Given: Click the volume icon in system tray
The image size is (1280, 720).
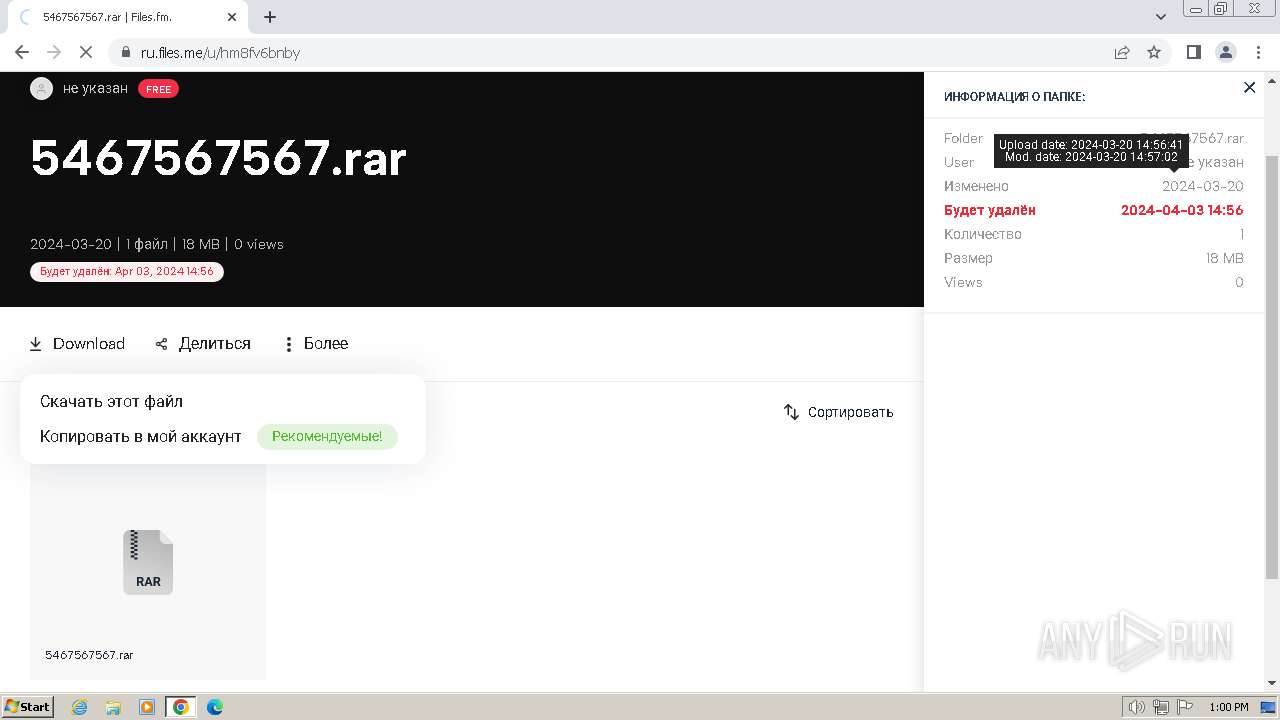Looking at the screenshot, I should [x=1136, y=707].
